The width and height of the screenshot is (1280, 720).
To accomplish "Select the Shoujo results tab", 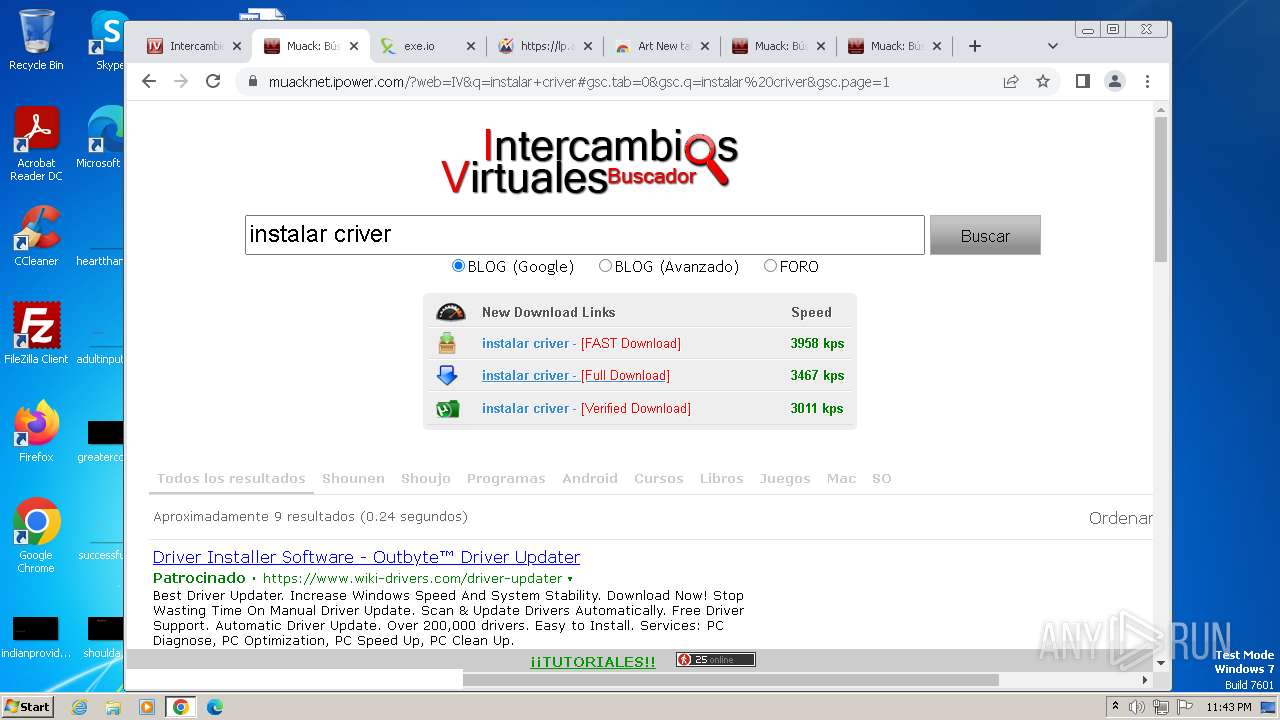I will pyautogui.click(x=426, y=478).
